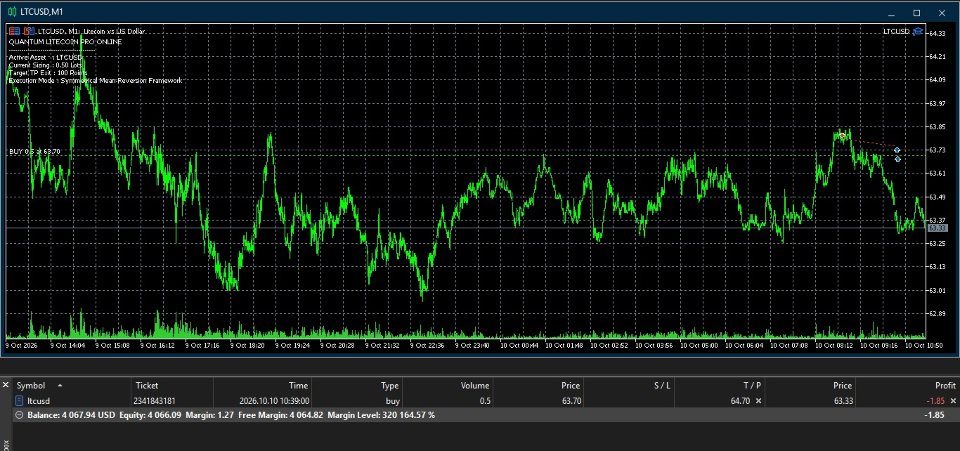The image size is (960, 451).
Task: Sort positions by the Volume column
Action: 475,386
